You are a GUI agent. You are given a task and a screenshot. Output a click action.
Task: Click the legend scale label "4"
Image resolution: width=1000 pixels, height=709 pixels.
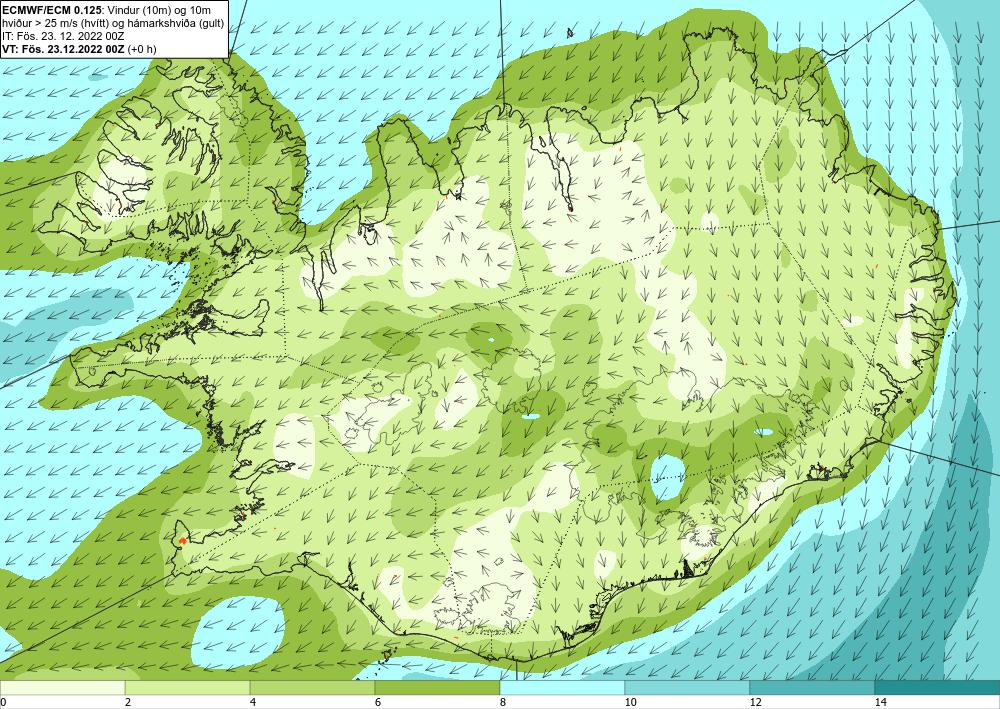[253, 702]
